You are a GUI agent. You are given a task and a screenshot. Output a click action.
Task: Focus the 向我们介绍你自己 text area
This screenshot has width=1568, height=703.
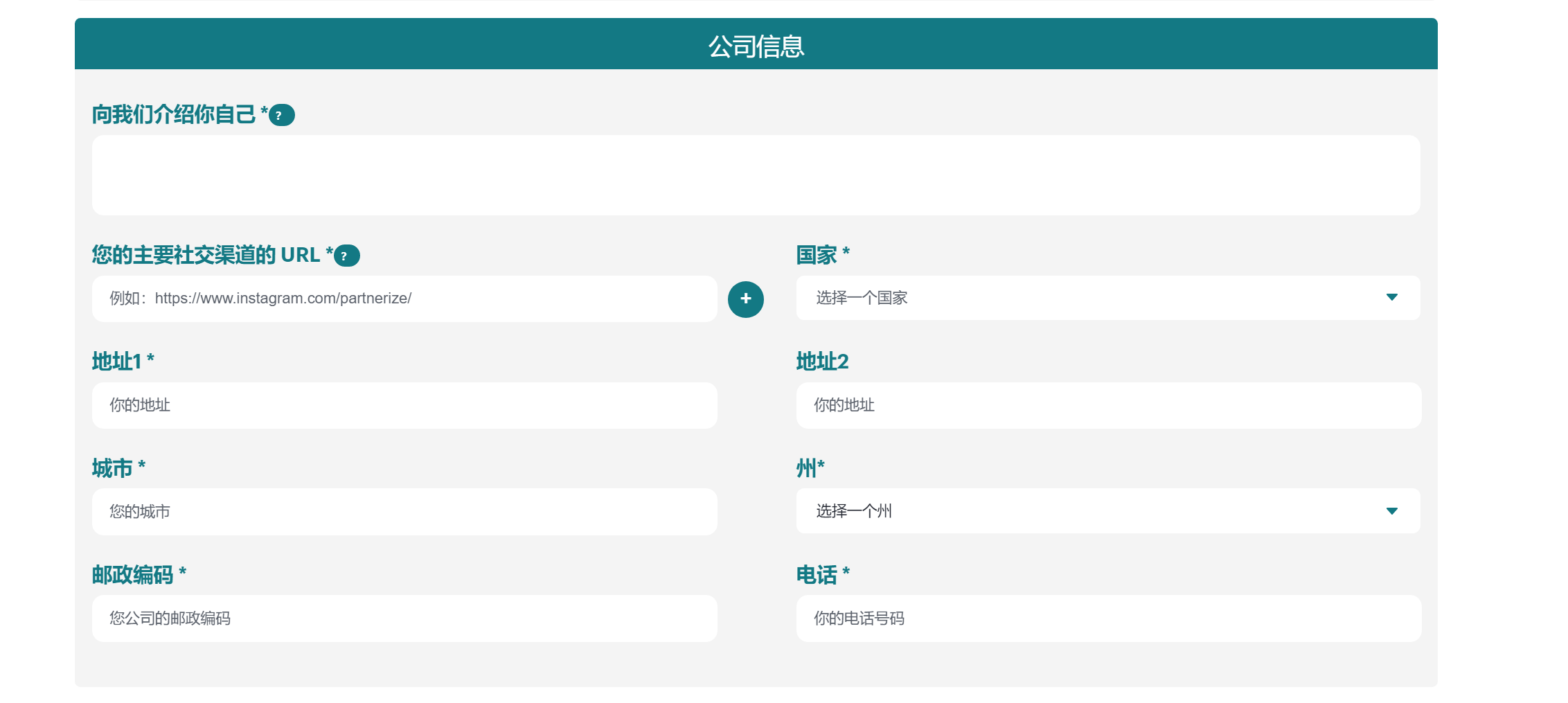(x=756, y=175)
